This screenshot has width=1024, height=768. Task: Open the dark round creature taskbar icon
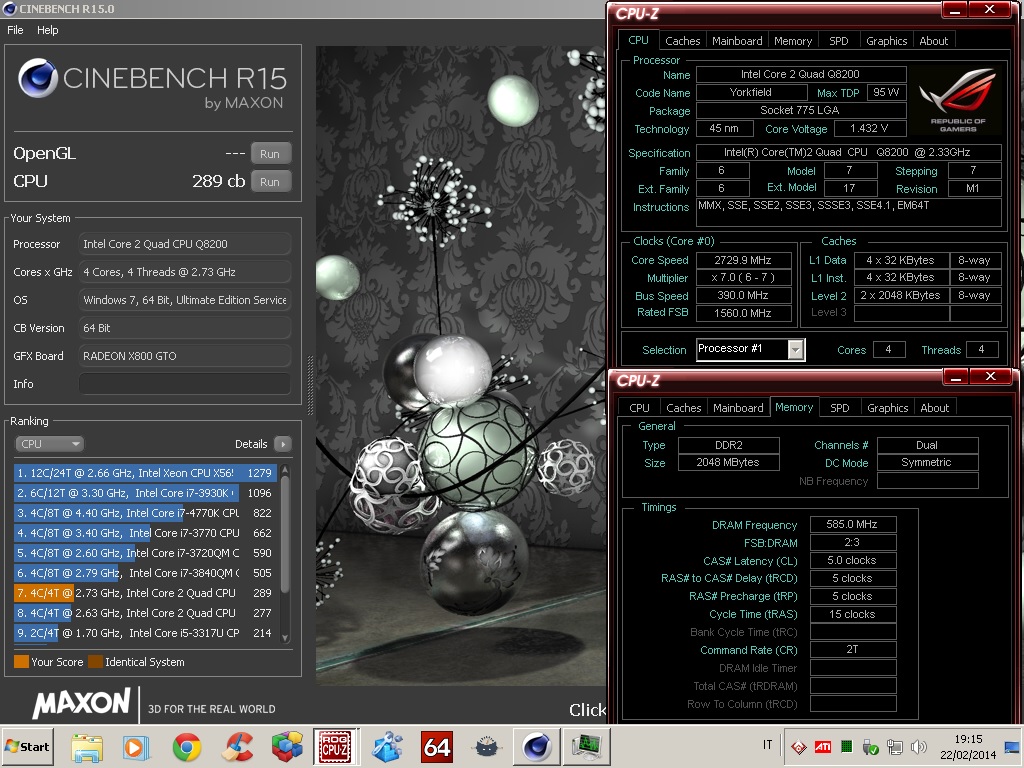(487, 747)
